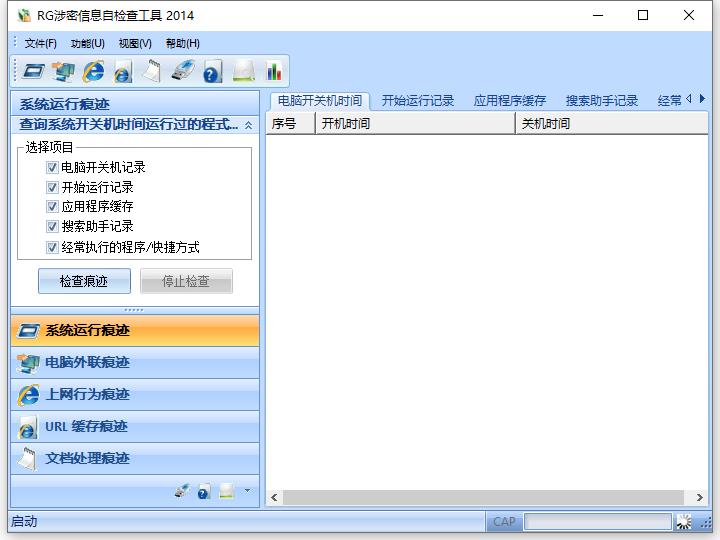720x540 pixels.
Task: Switch to 电脑开关机时间 tab
Action: click(x=320, y=101)
